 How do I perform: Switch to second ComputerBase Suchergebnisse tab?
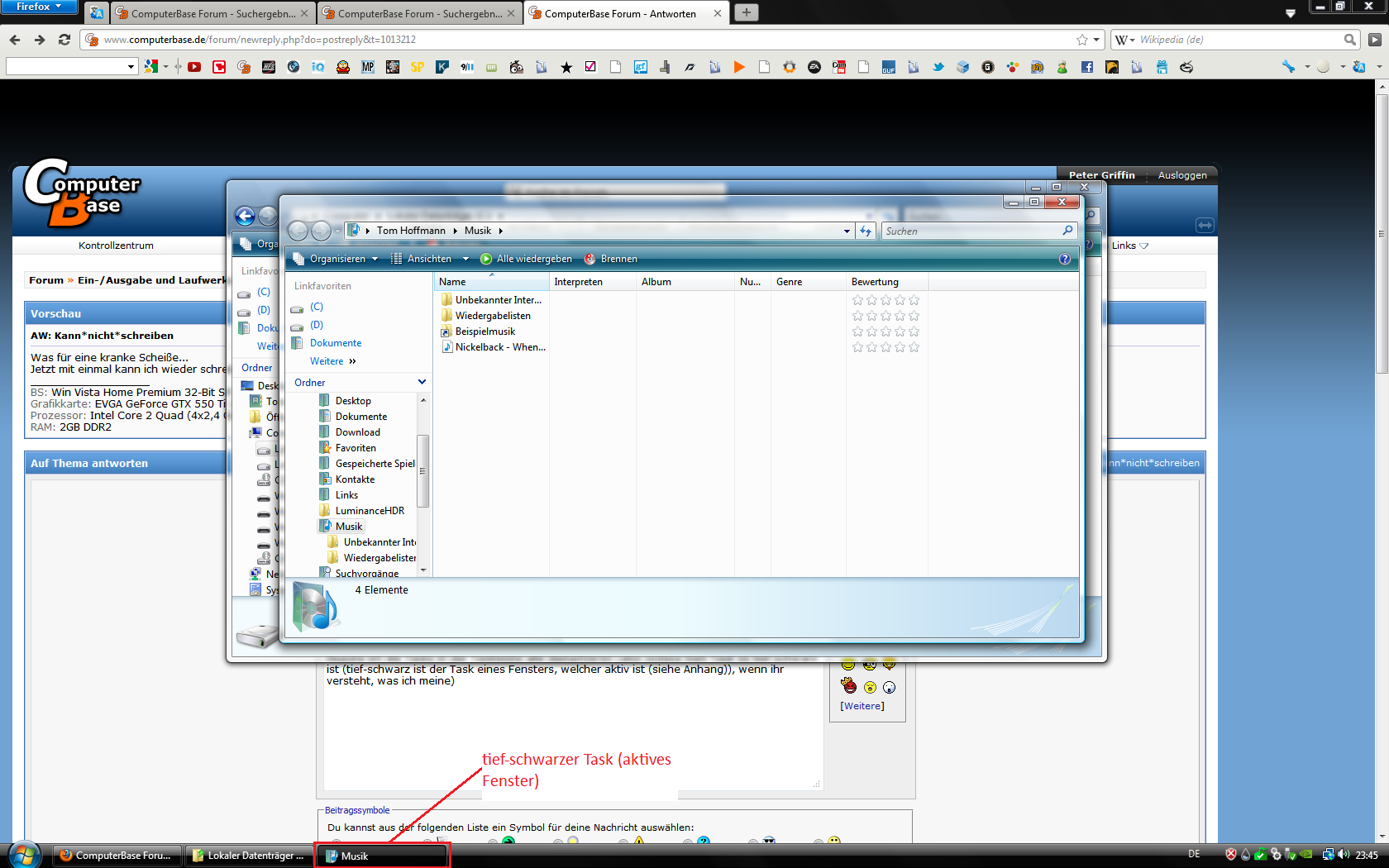[419, 13]
